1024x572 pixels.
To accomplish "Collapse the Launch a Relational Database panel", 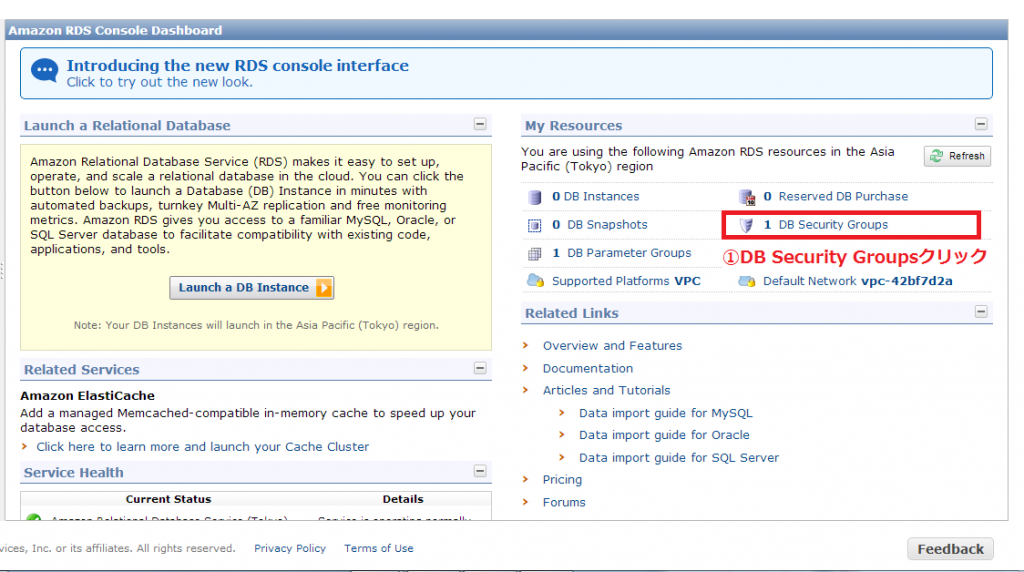I will click(480, 124).
